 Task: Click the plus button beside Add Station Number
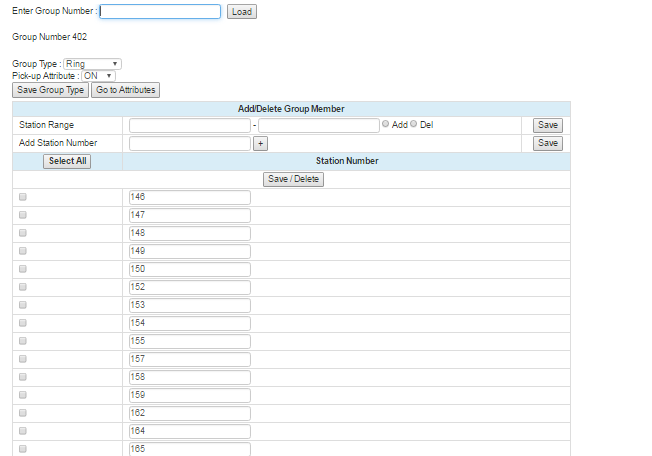259,143
